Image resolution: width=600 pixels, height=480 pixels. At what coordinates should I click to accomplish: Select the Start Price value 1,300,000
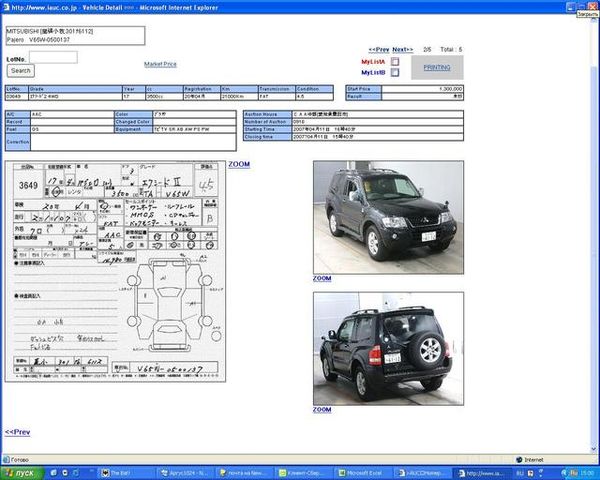pos(422,89)
